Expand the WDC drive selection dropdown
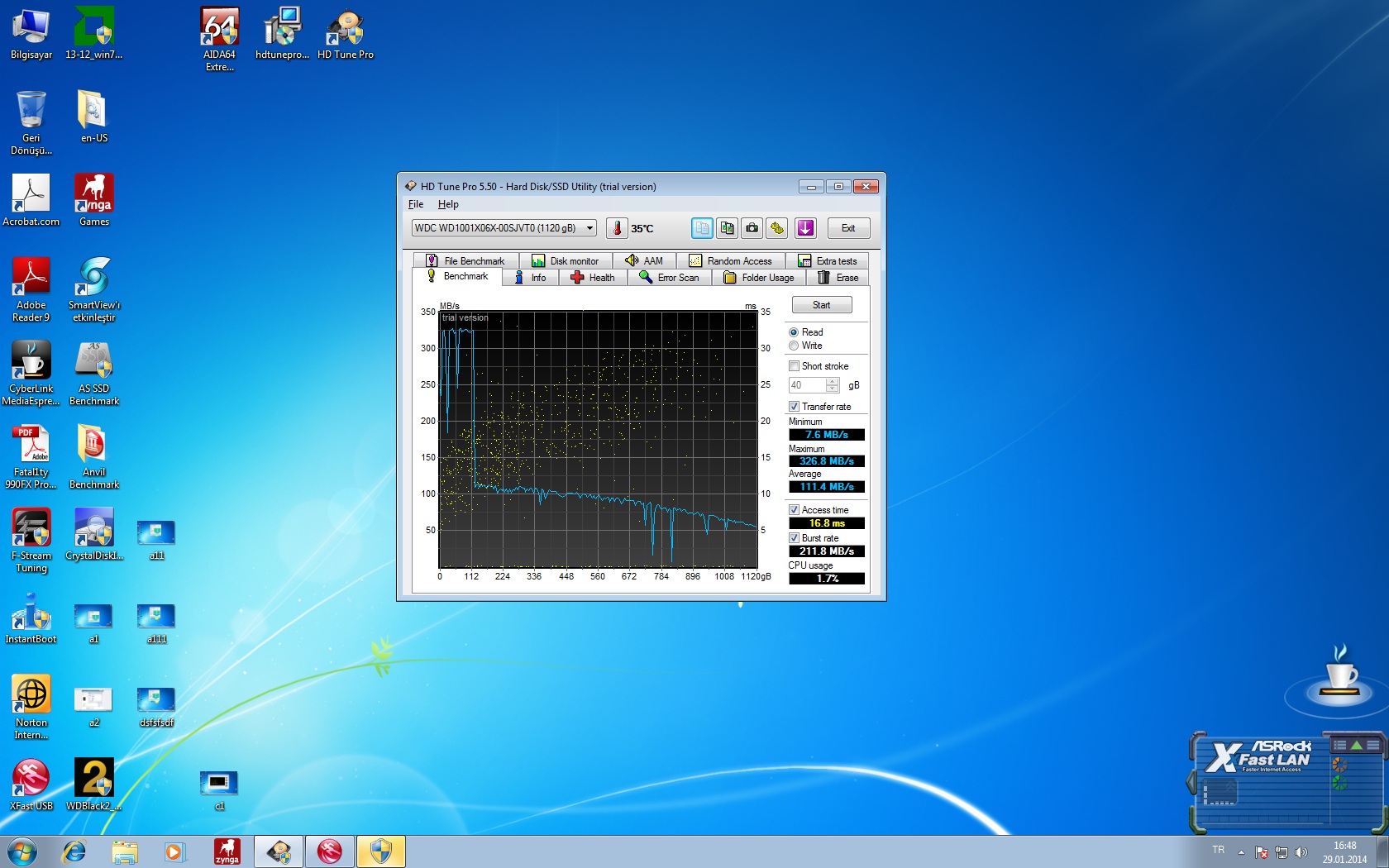The width and height of the screenshot is (1389, 868). pos(589,228)
